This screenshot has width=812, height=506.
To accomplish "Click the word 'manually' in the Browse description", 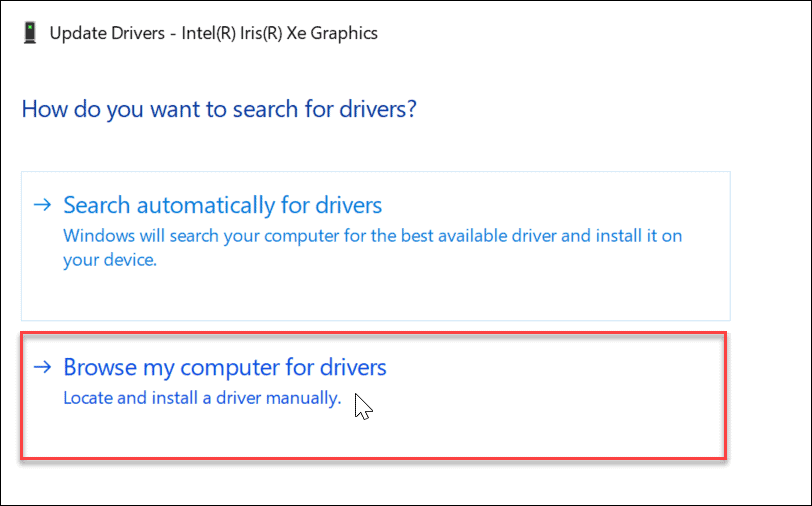I will (x=305, y=398).
